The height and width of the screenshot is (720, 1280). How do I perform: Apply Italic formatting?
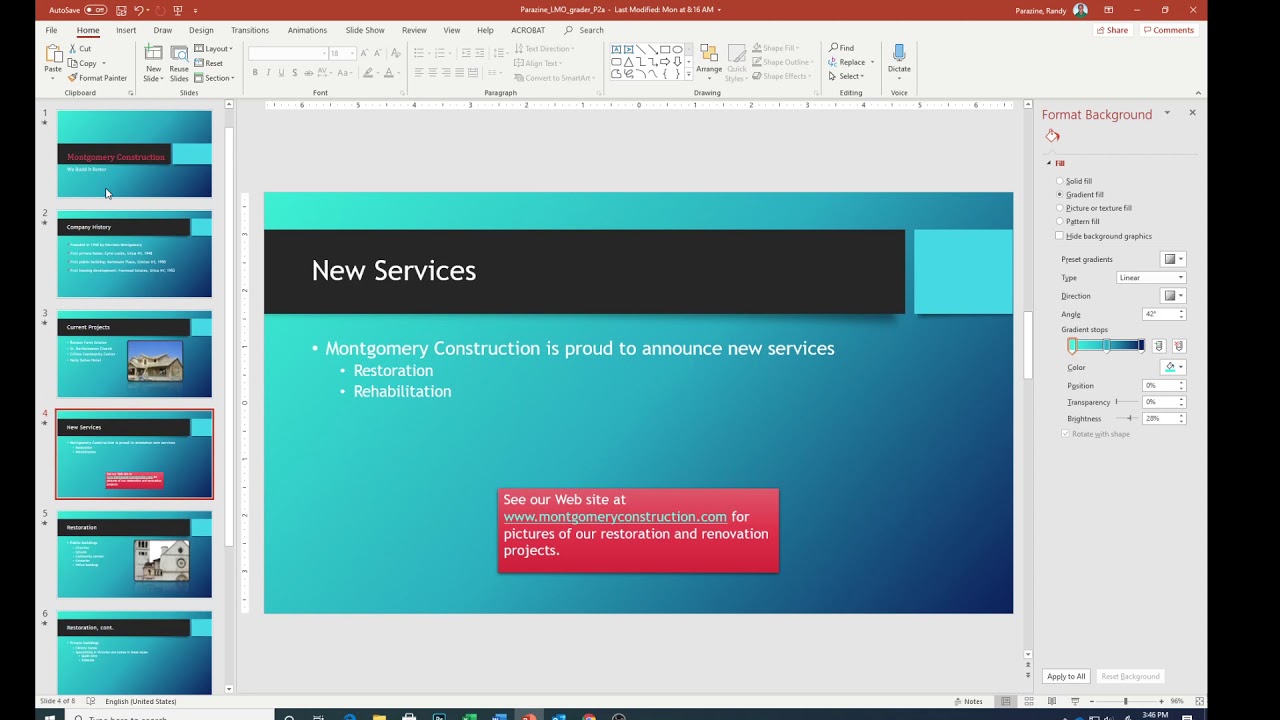point(268,72)
